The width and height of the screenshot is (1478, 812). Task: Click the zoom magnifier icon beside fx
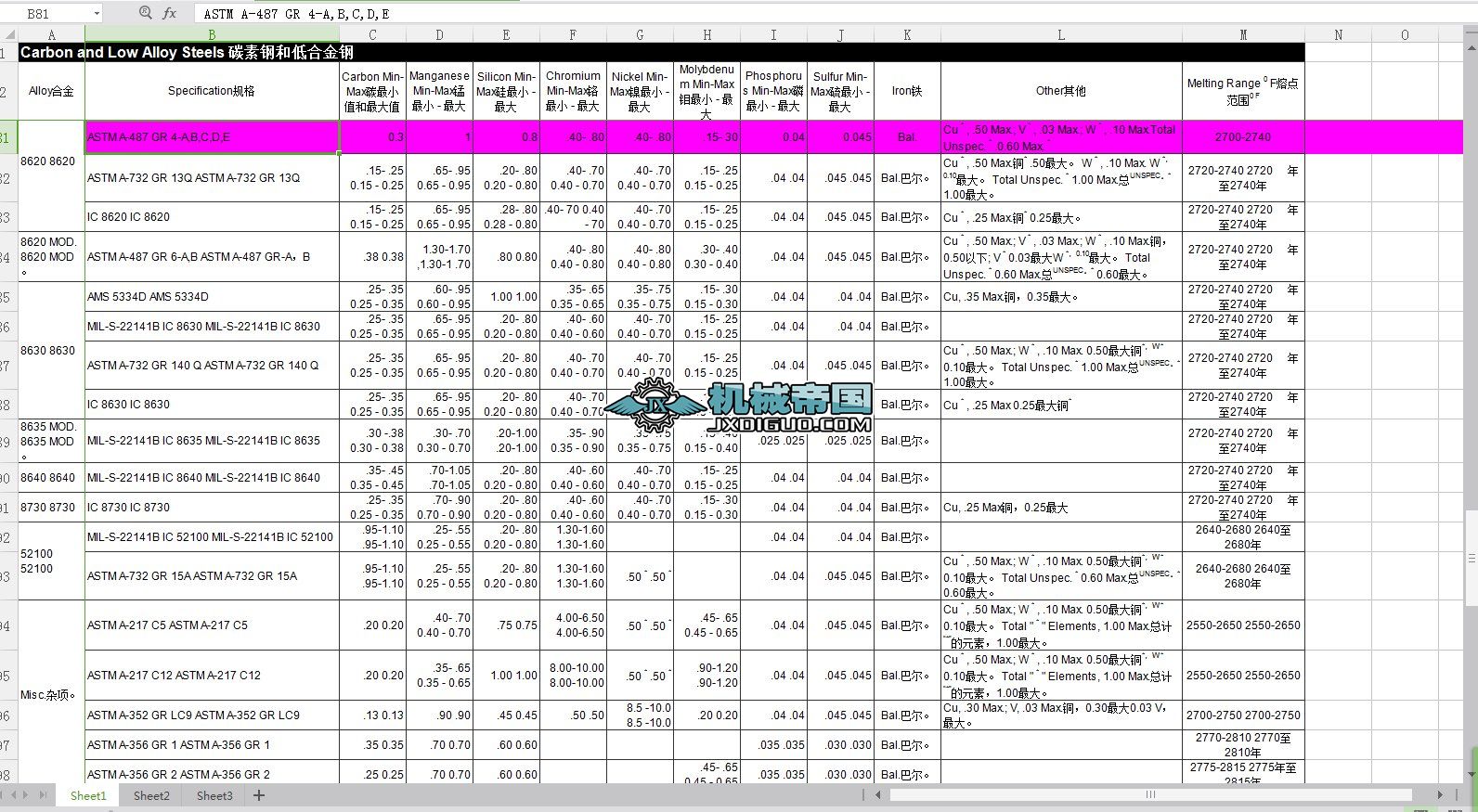(x=145, y=13)
